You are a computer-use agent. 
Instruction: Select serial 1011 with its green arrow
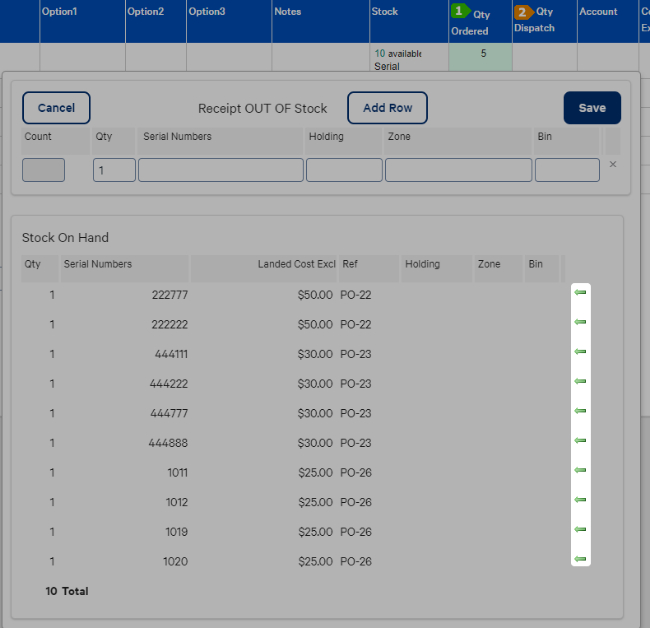[580, 470]
